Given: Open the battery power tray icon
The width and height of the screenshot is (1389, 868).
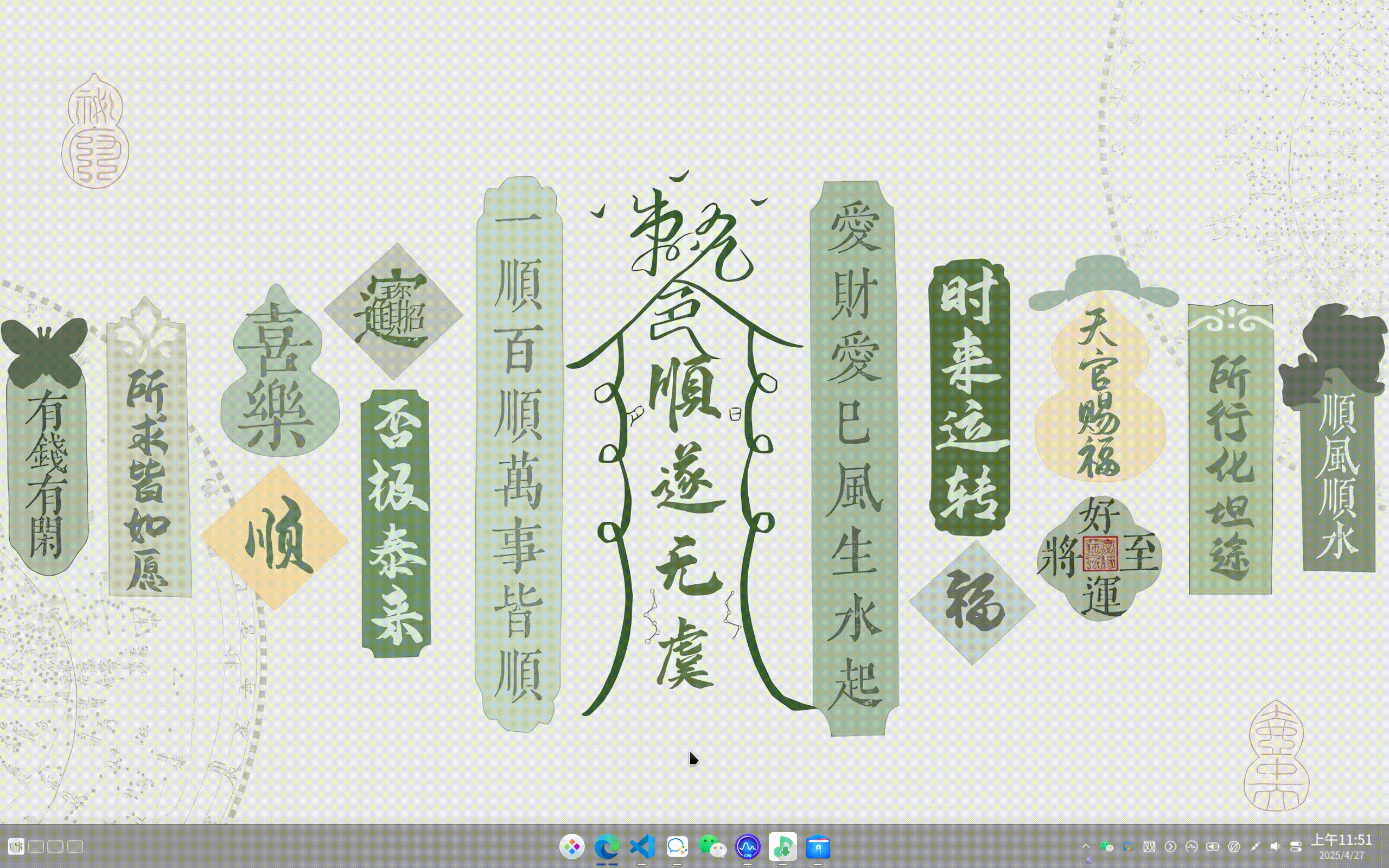Looking at the screenshot, I should click(x=1213, y=846).
